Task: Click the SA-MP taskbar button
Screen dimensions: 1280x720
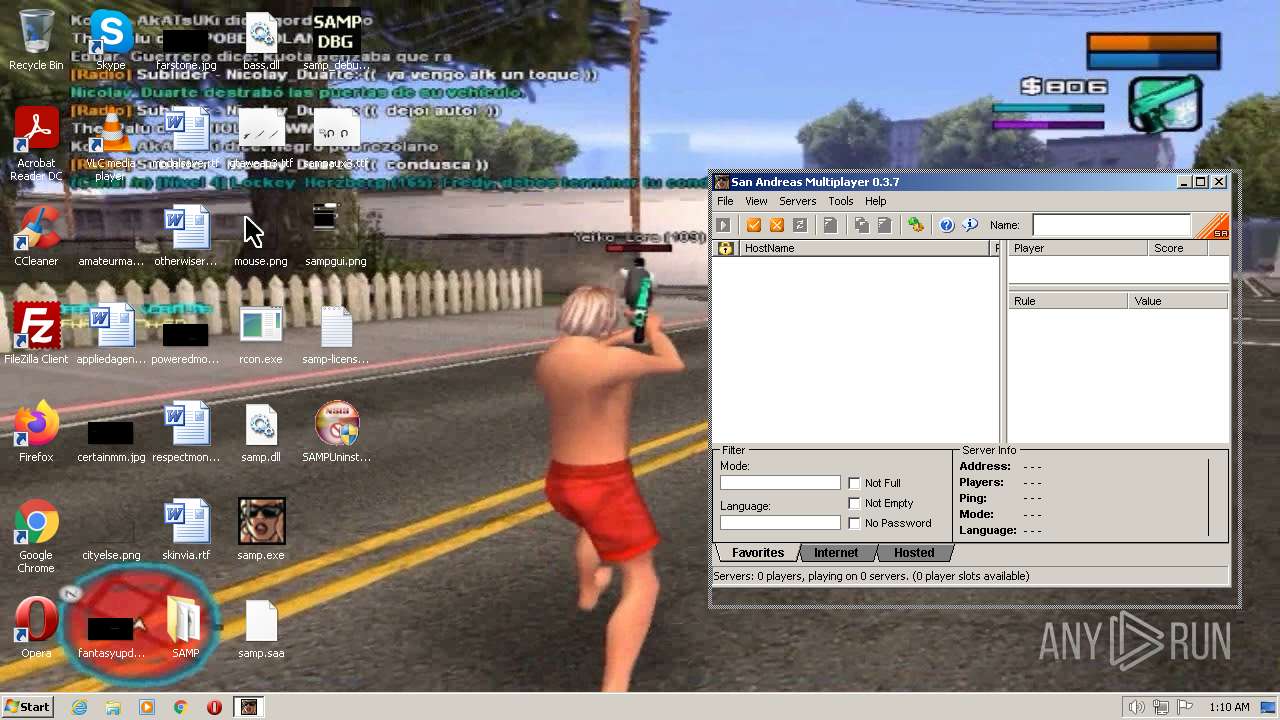Action: pos(248,707)
